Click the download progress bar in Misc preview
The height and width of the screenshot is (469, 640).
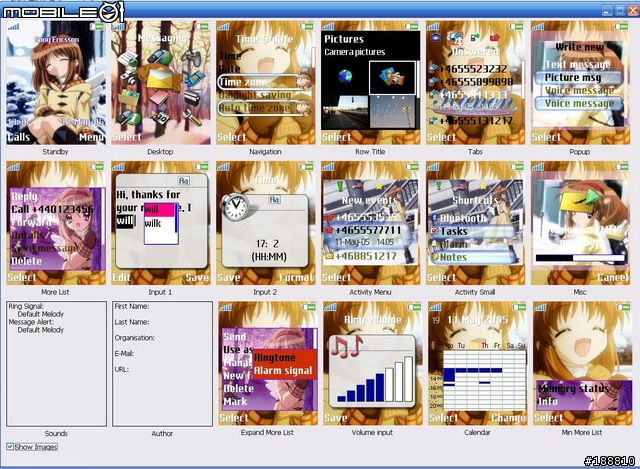point(580,258)
